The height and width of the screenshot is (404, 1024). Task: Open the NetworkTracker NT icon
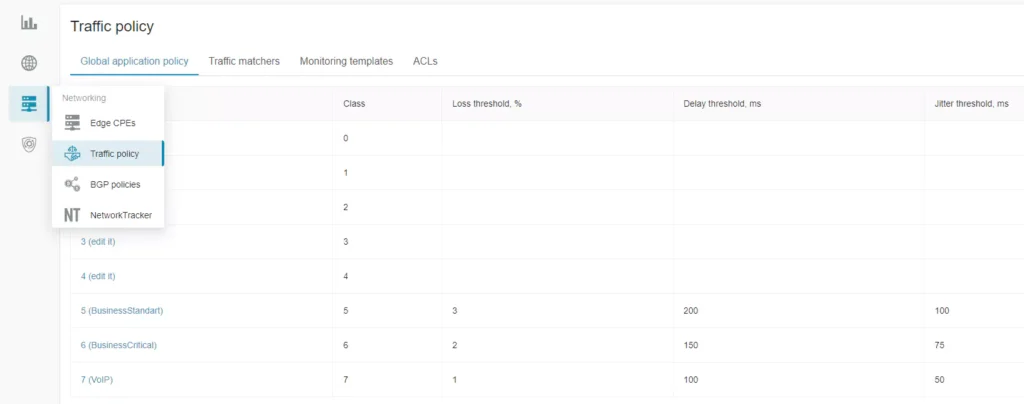(x=72, y=215)
